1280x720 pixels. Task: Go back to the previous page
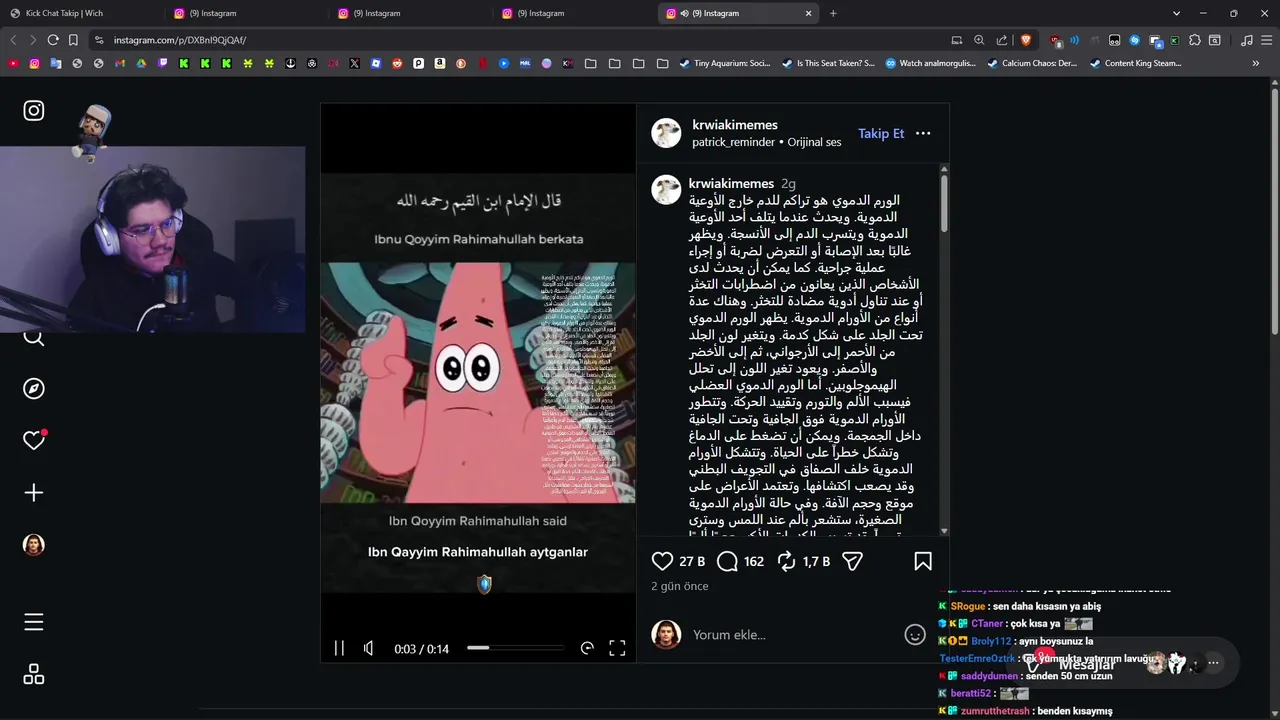click(x=13, y=40)
